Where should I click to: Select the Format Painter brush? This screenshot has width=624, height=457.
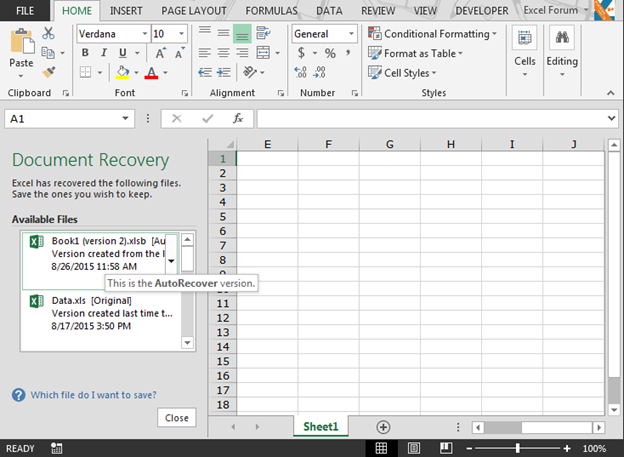tap(49, 72)
